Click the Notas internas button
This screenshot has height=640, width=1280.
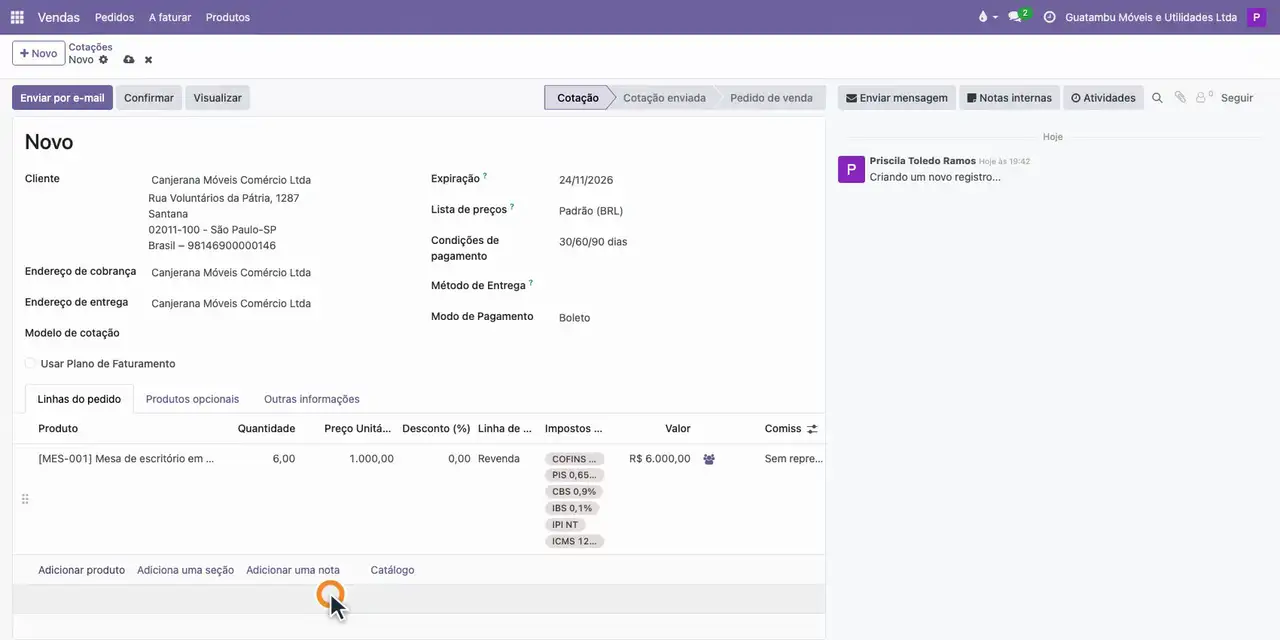pos(1009,98)
